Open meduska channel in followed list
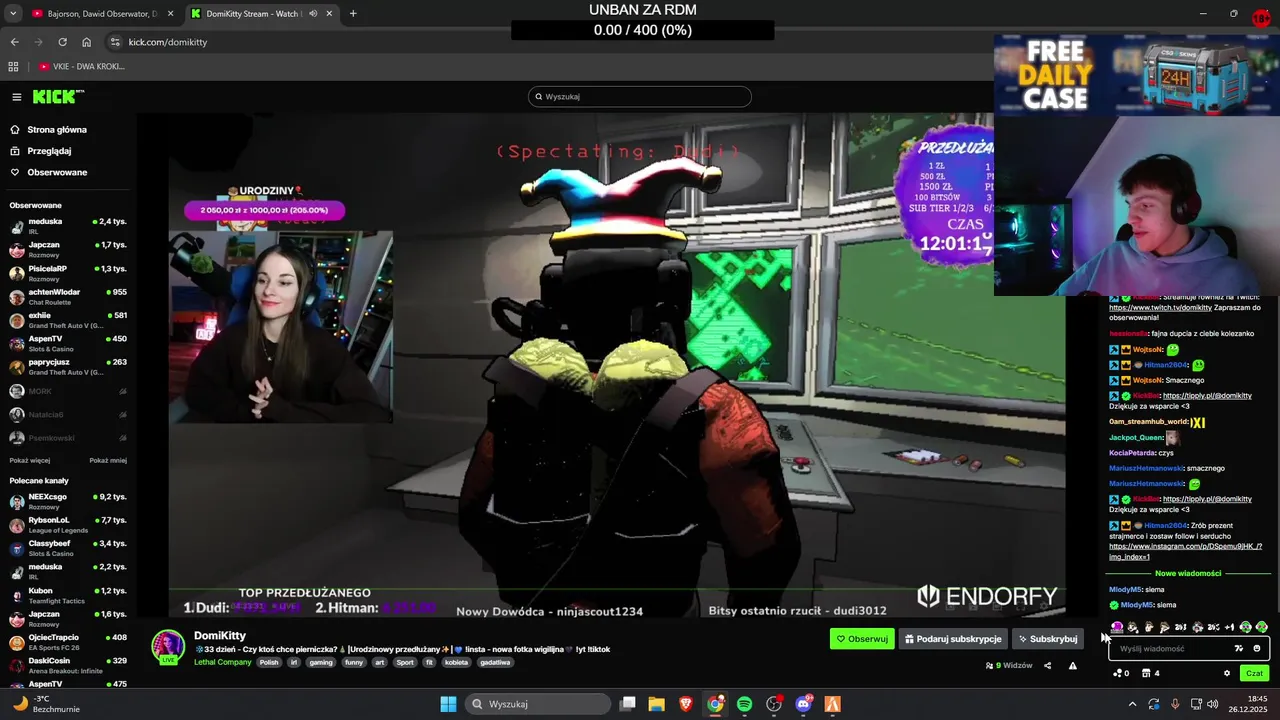The image size is (1280, 720). coord(68,226)
